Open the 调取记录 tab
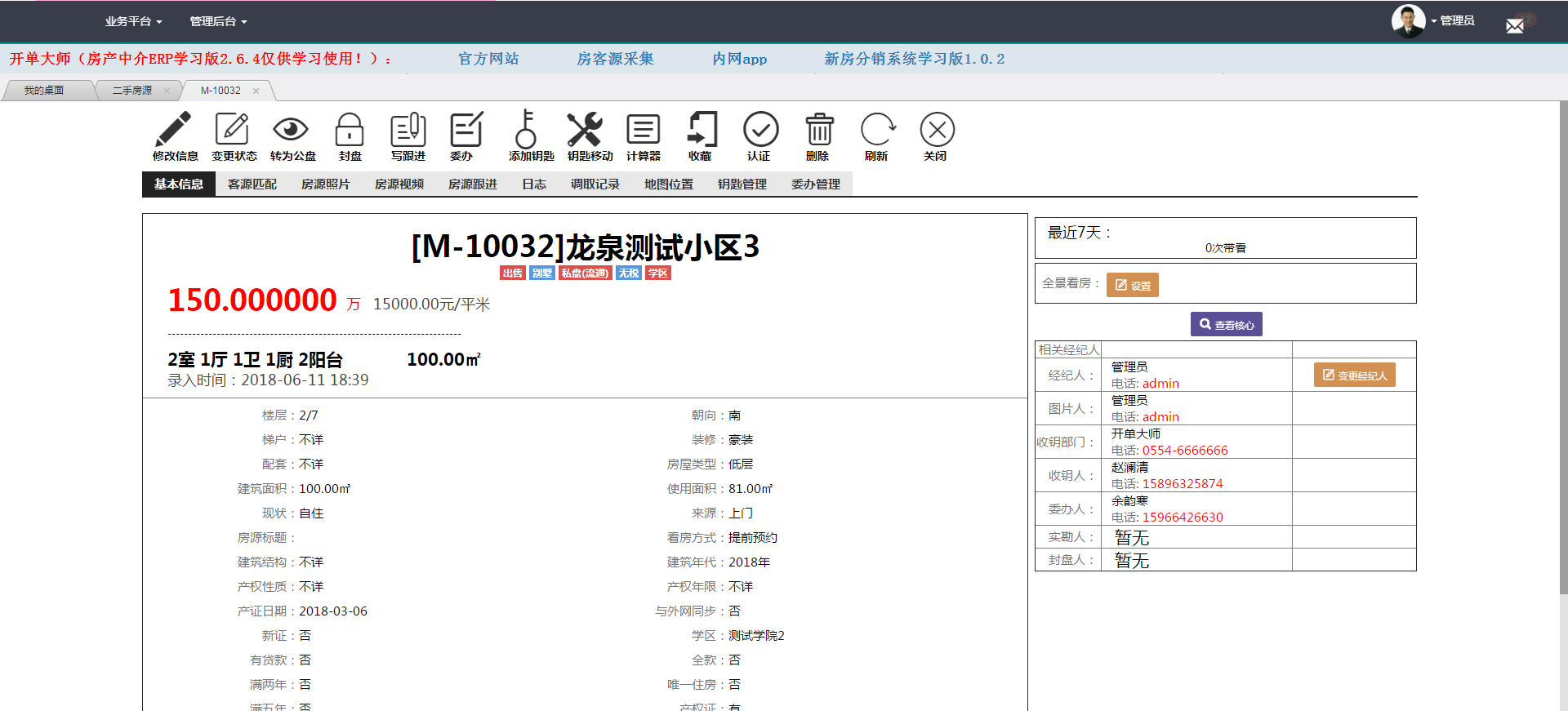This screenshot has height=711, width=1568. pyautogui.click(x=595, y=184)
